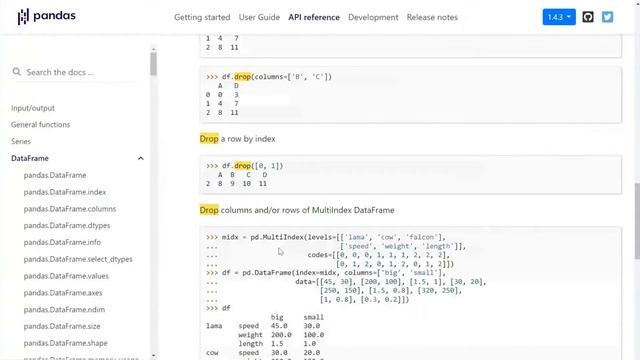The image size is (640, 360).
Task: Click the midx = pd.MultiIndex code line
Action: (326, 237)
